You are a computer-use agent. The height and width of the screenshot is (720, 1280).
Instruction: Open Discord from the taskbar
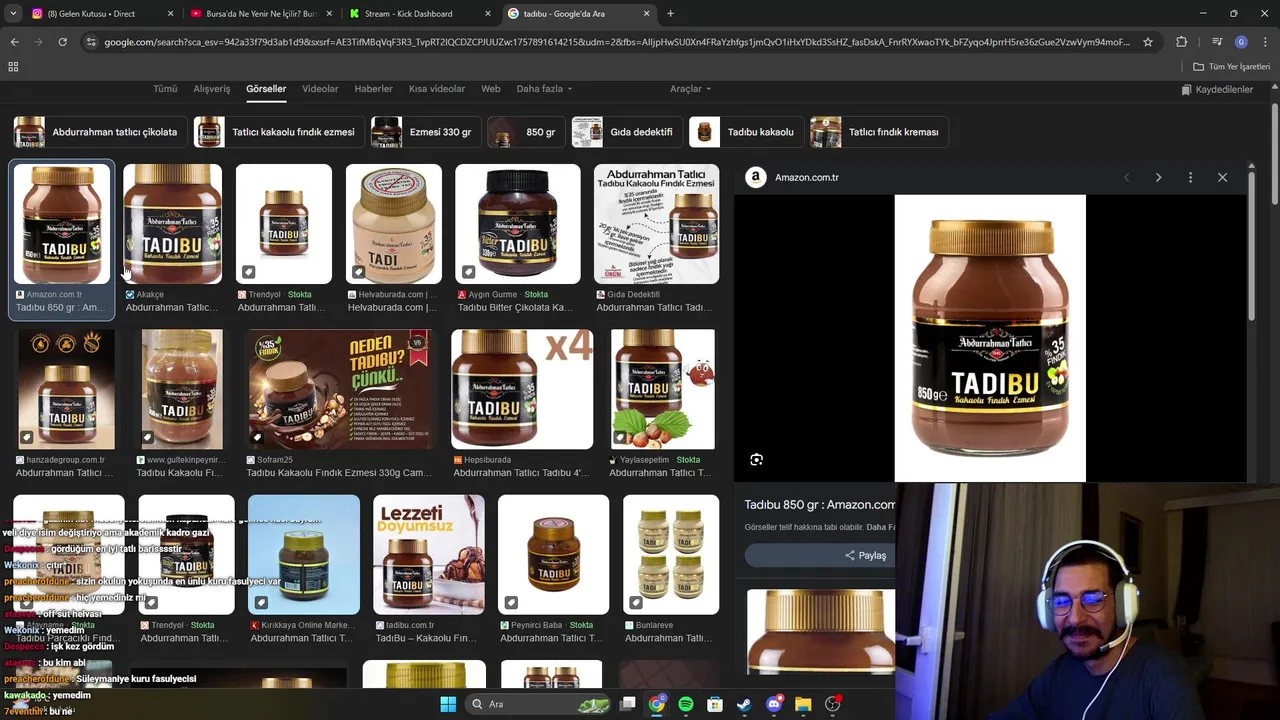[x=773, y=704]
